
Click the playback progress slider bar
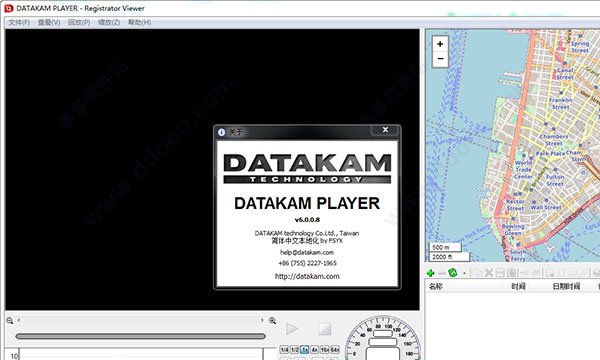(x=140, y=336)
